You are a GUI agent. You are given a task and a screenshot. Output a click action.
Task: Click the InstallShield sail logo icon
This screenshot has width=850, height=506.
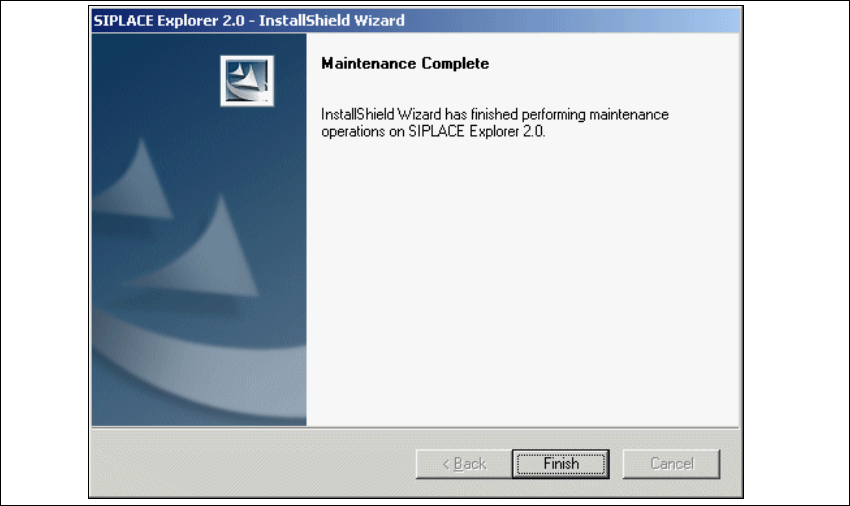pos(247,81)
